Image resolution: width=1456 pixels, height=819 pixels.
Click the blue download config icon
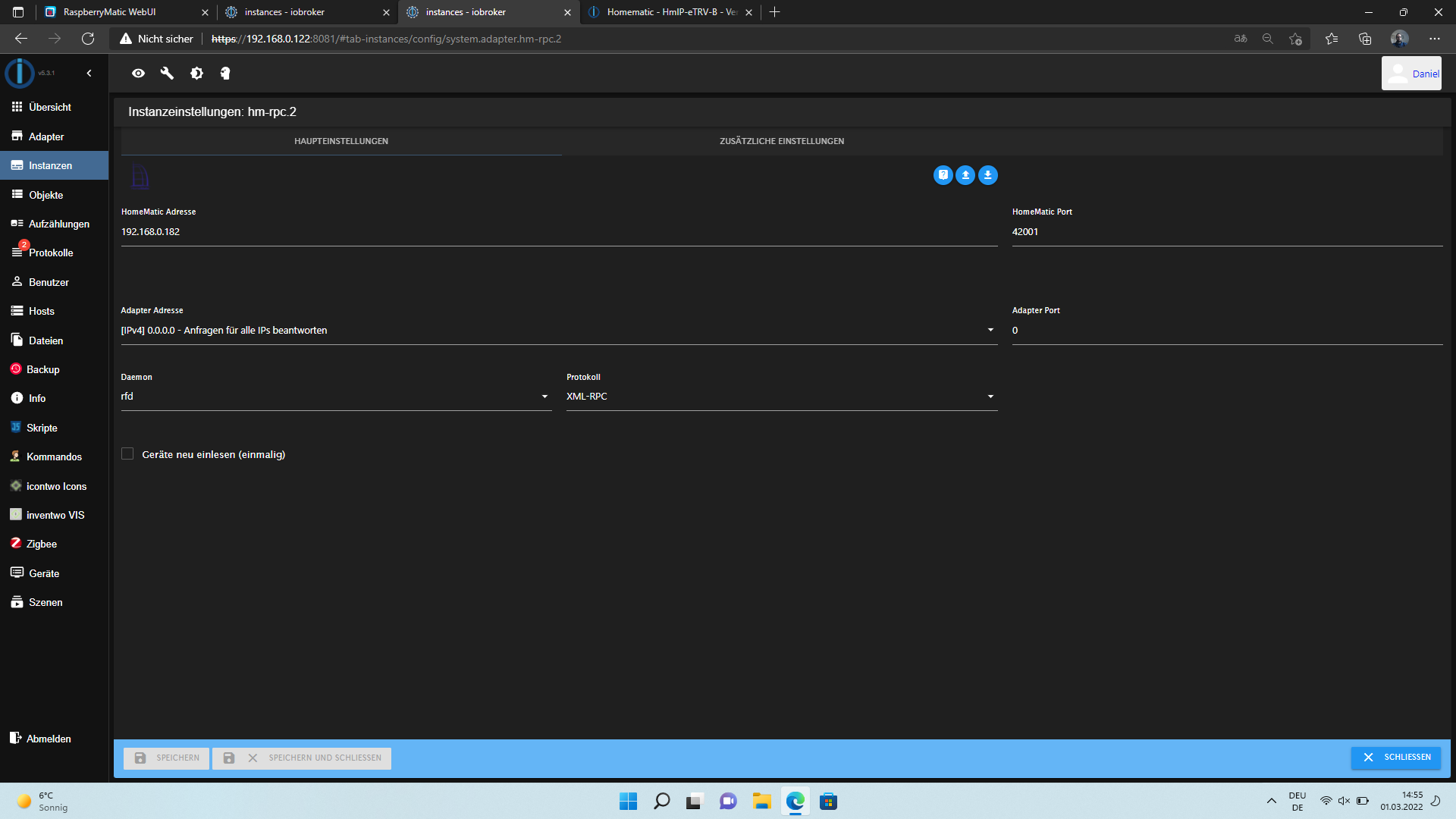coord(987,175)
